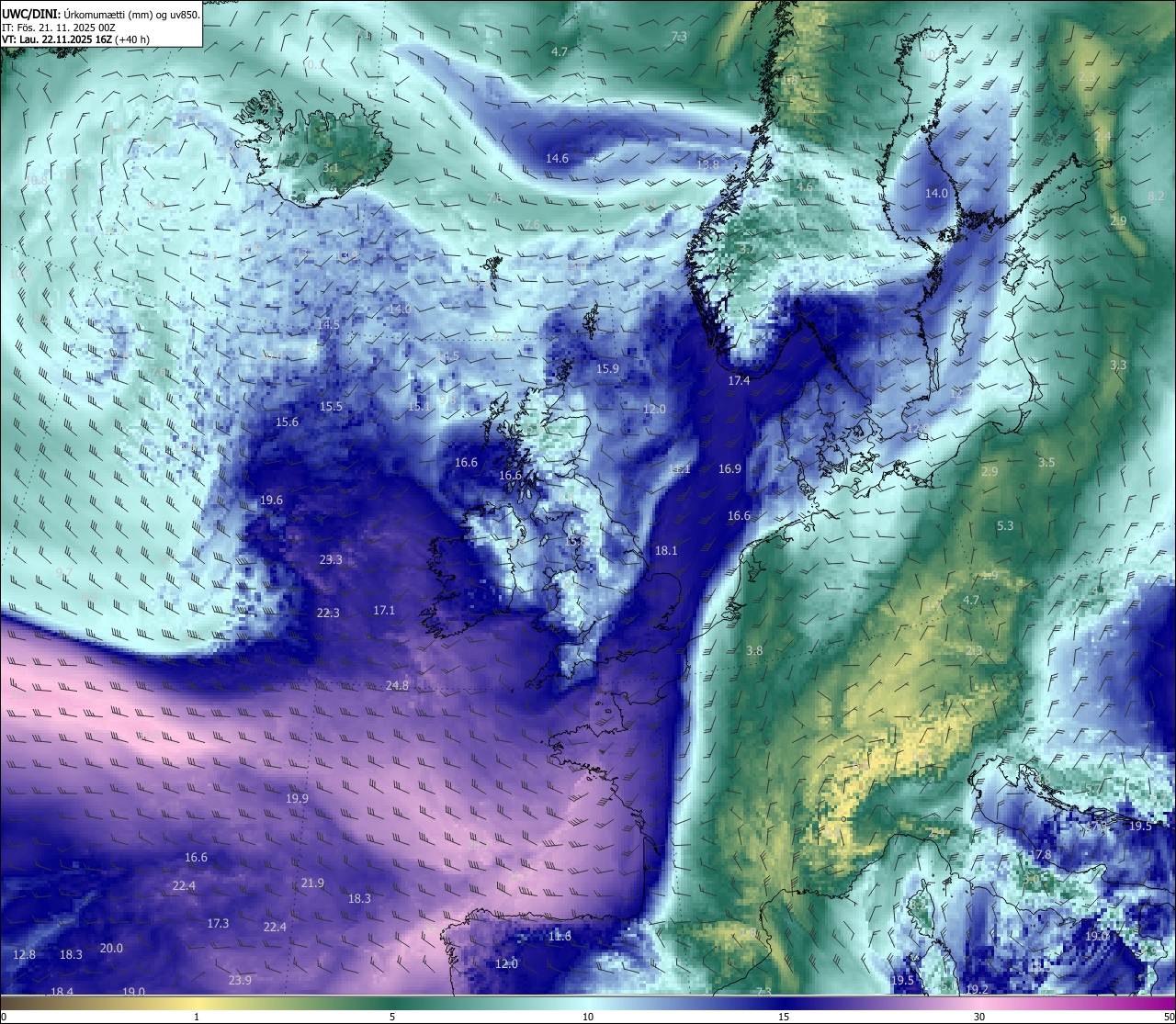The width and height of the screenshot is (1176, 1024).
Task: Click the 11.6 value over northern Spain
Action: 560,937
